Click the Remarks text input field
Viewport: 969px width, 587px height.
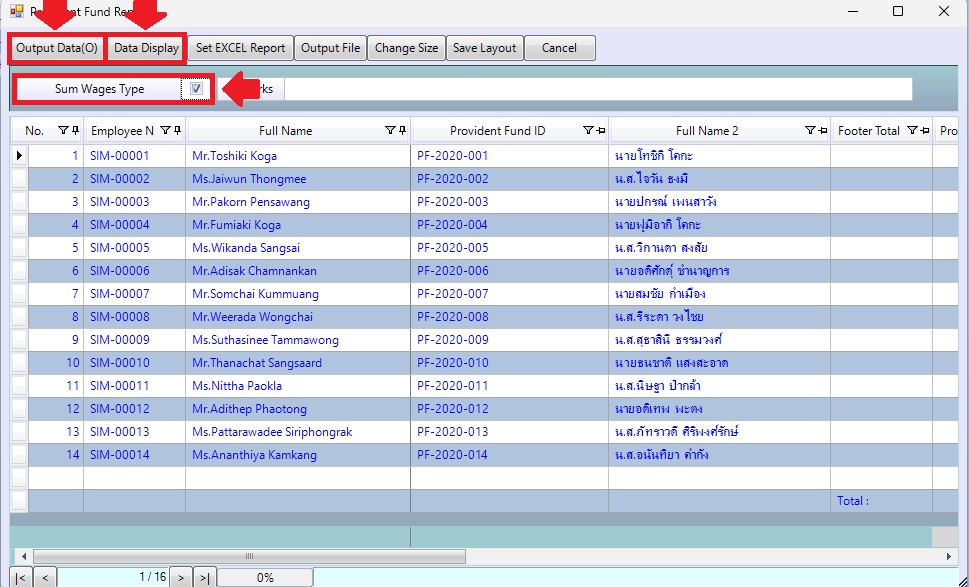[x=598, y=89]
